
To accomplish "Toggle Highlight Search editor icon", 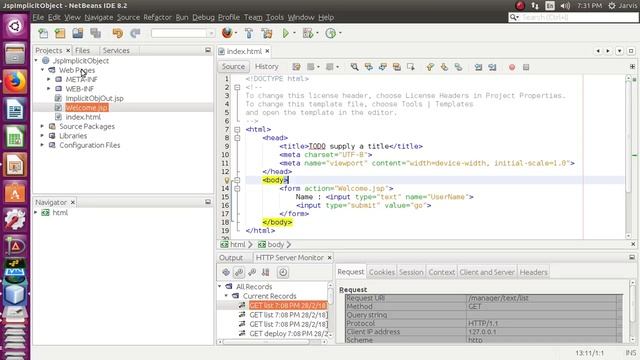I will [396, 67].
